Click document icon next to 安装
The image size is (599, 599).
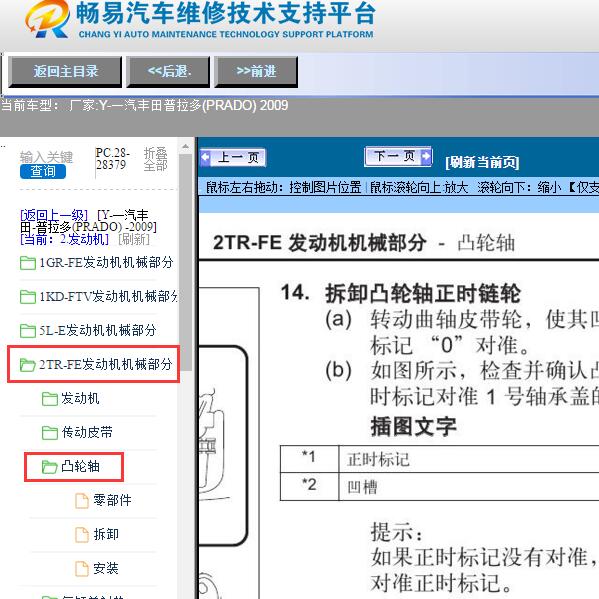(x=82, y=568)
